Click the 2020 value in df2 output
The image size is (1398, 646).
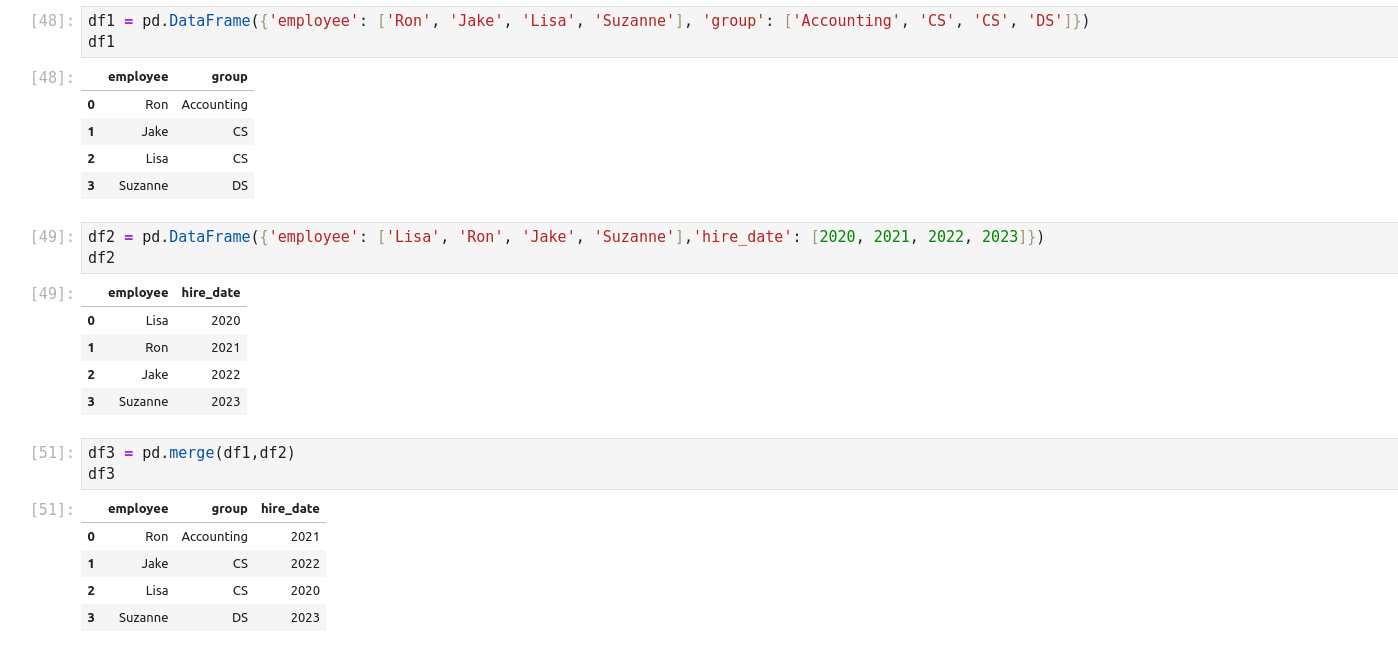(x=225, y=321)
